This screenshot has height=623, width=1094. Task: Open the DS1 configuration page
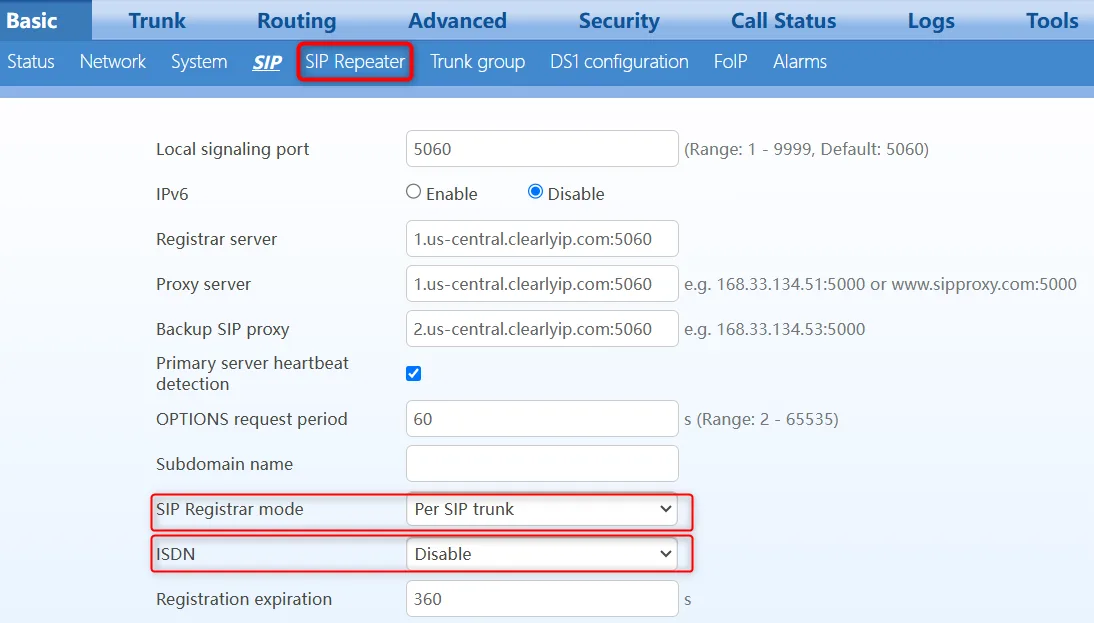point(619,61)
